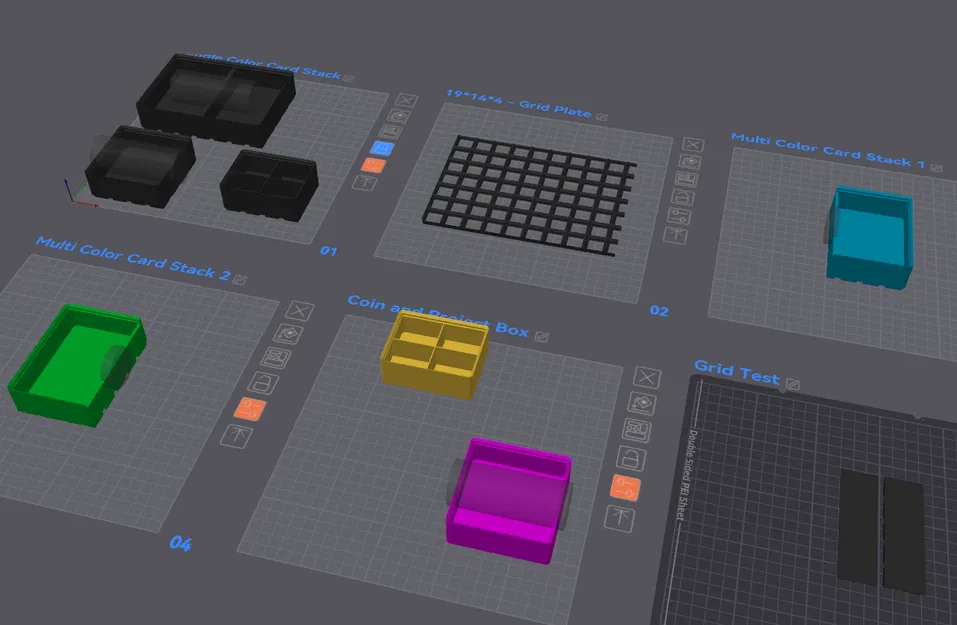Toggle the lock on Coin and Project Box plate
This screenshot has width=957, height=625.
[x=633, y=455]
